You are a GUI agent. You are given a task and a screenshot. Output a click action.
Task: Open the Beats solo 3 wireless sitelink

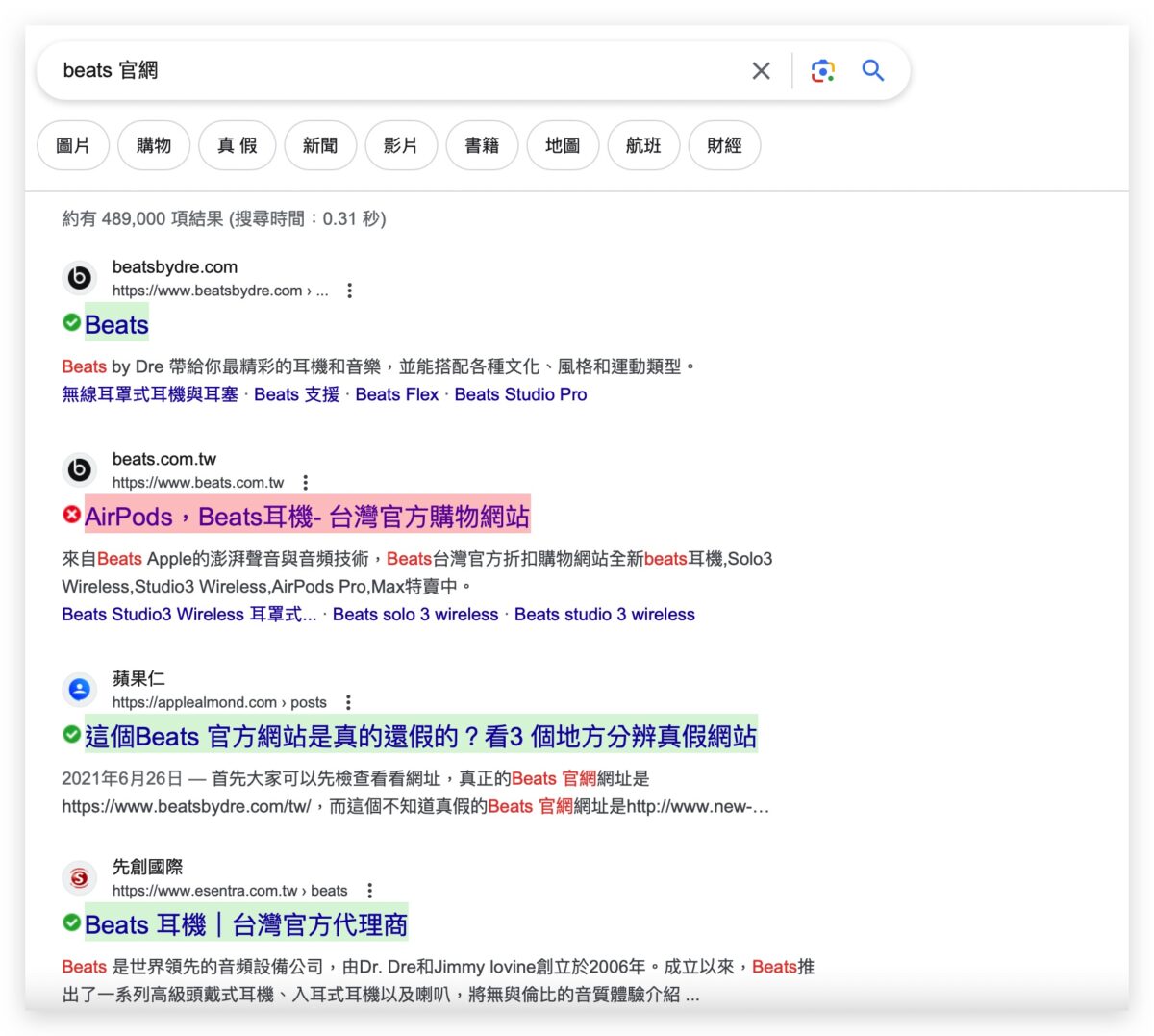pyautogui.click(x=415, y=614)
